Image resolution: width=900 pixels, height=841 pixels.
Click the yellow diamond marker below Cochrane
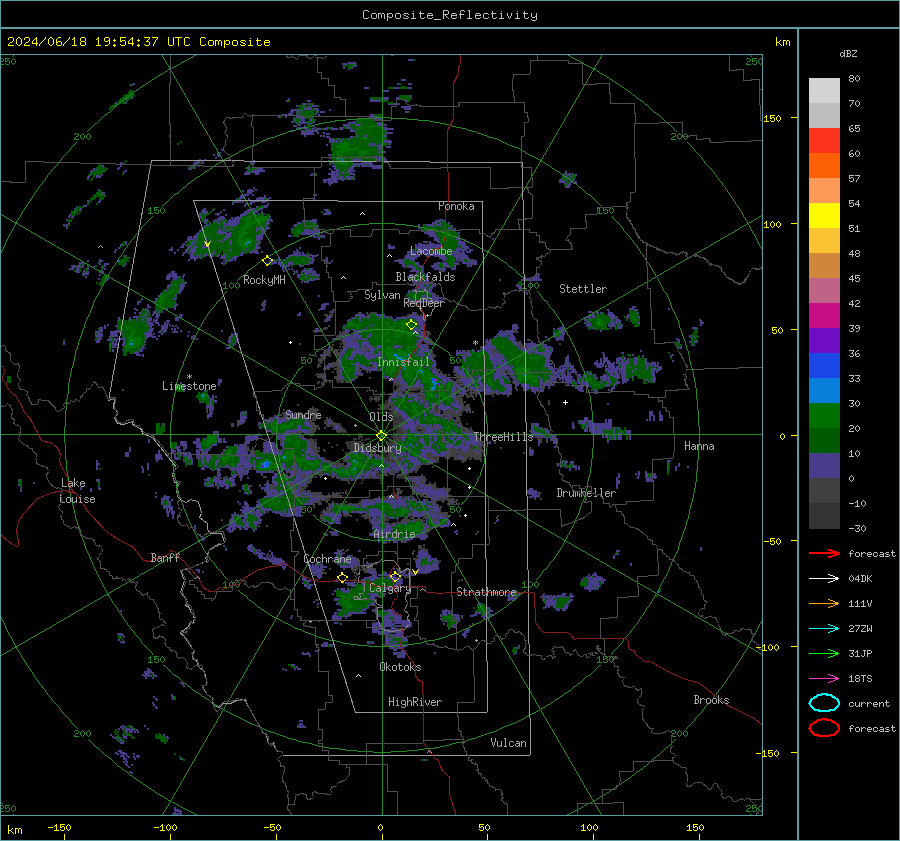[343, 578]
